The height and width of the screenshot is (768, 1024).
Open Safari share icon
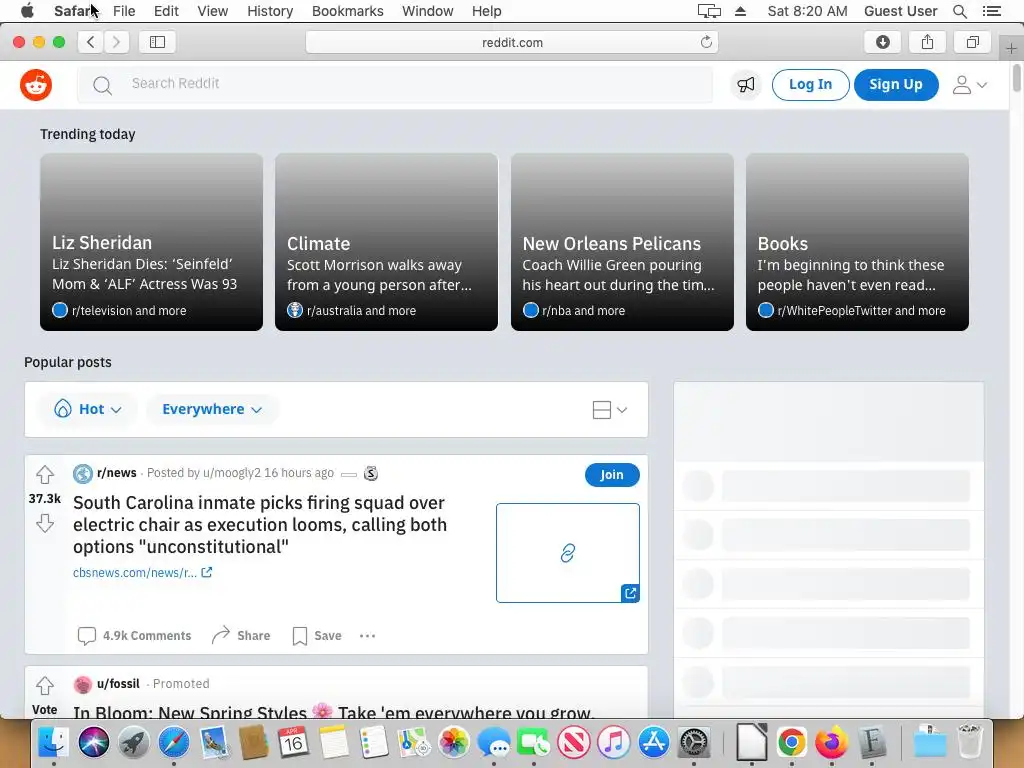pos(927,42)
